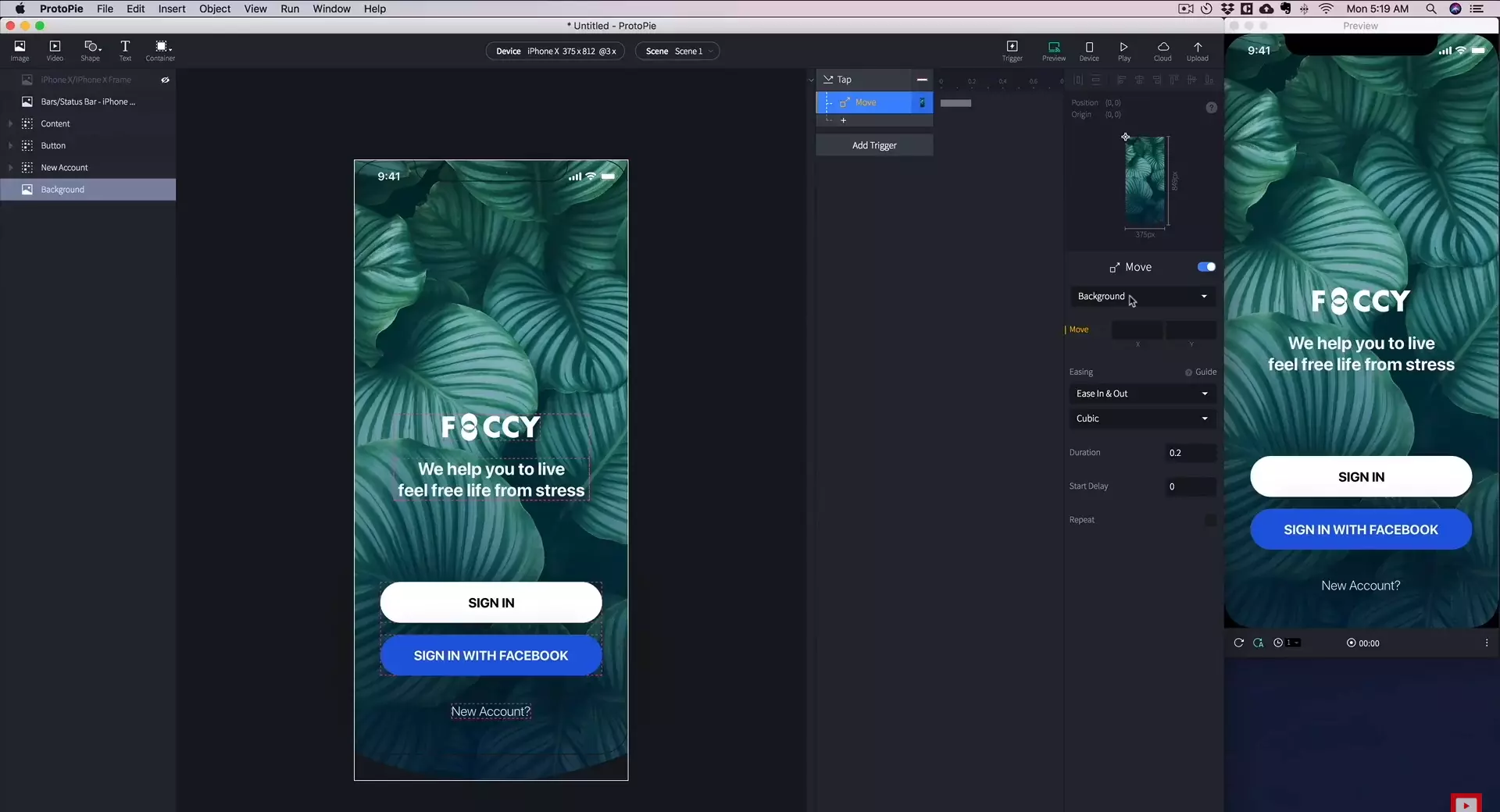This screenshot has height=812, width=1500.
Task: Click the Add Trigger button
Action: 874,145
